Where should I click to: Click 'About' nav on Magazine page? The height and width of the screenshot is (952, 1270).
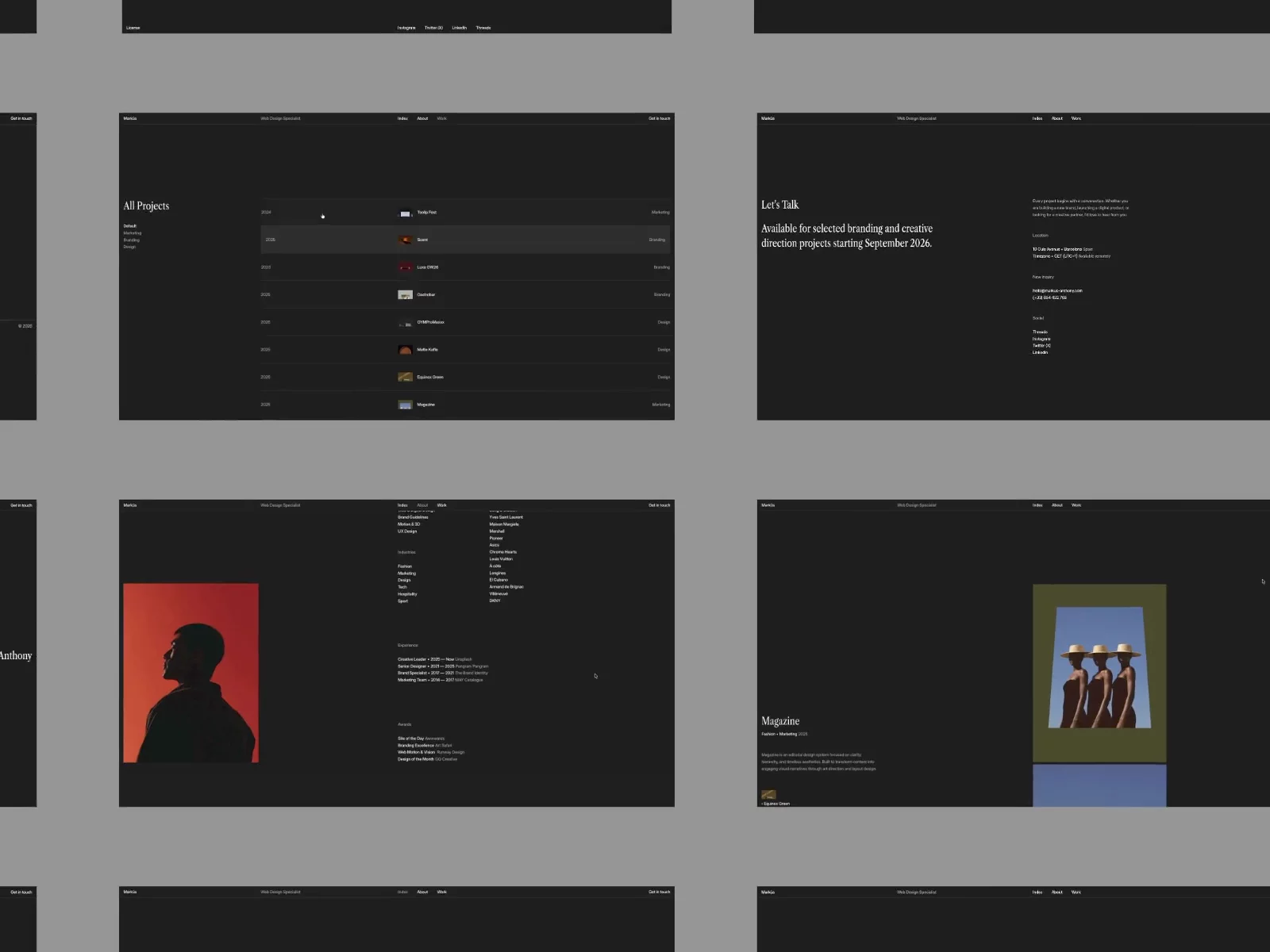point(1057,505)
